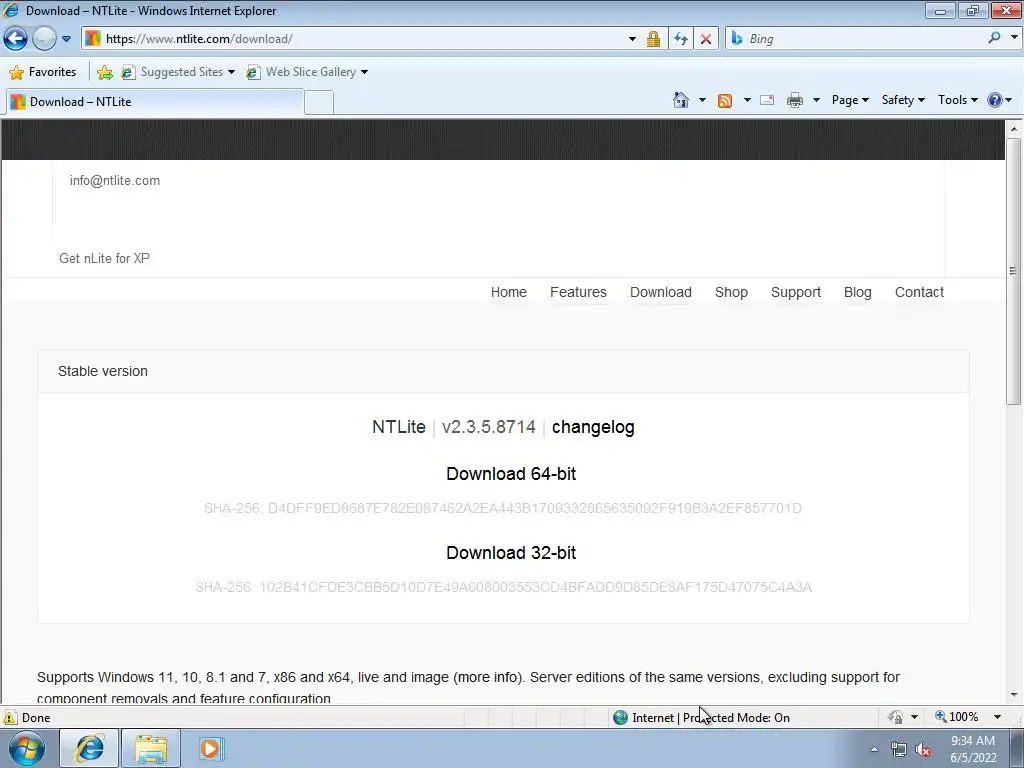Expand the address bar autocomplete dropdown
This screenshot has width=1024, height=768.
point(632,39)
